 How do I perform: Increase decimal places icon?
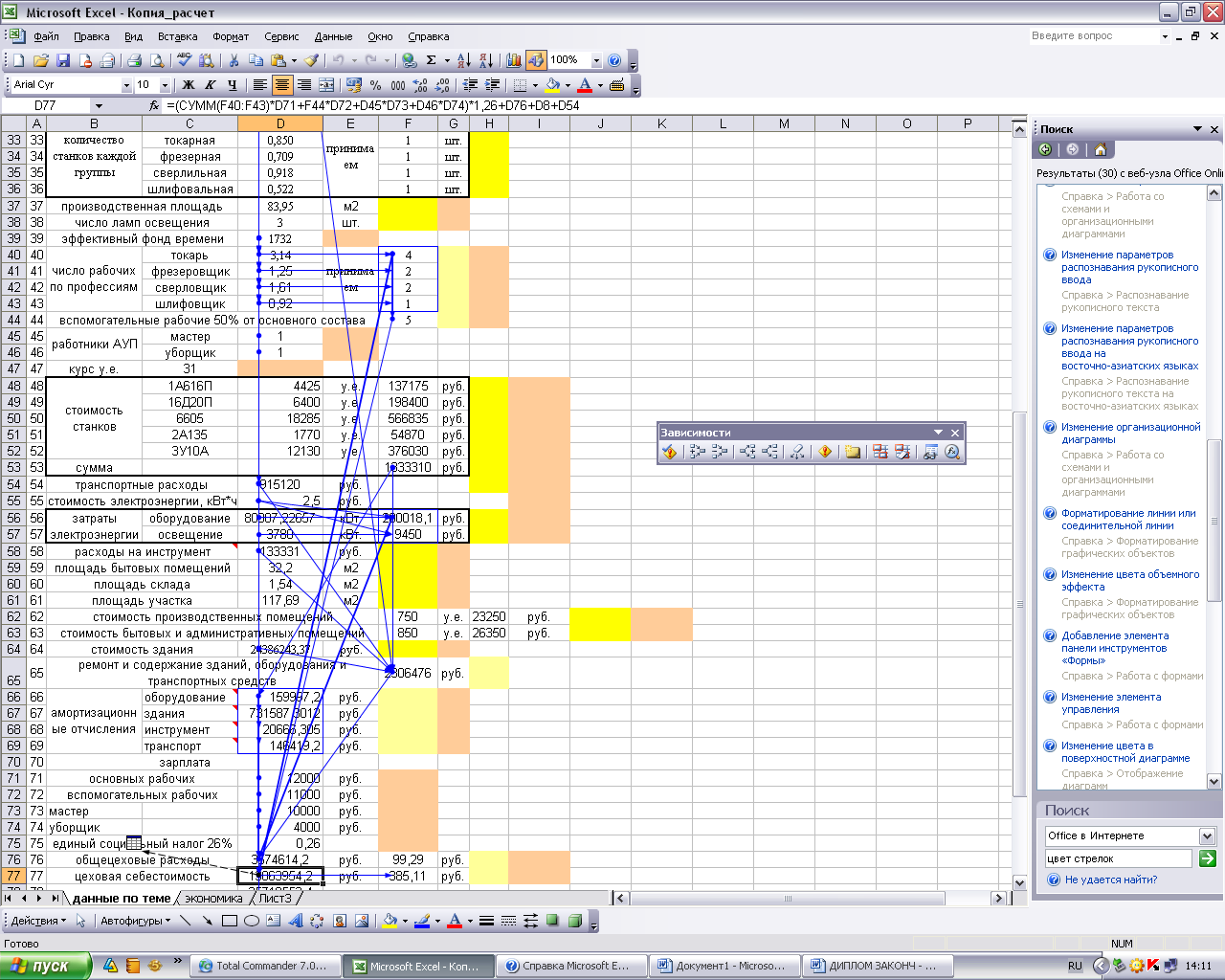(x=421, y=85)
